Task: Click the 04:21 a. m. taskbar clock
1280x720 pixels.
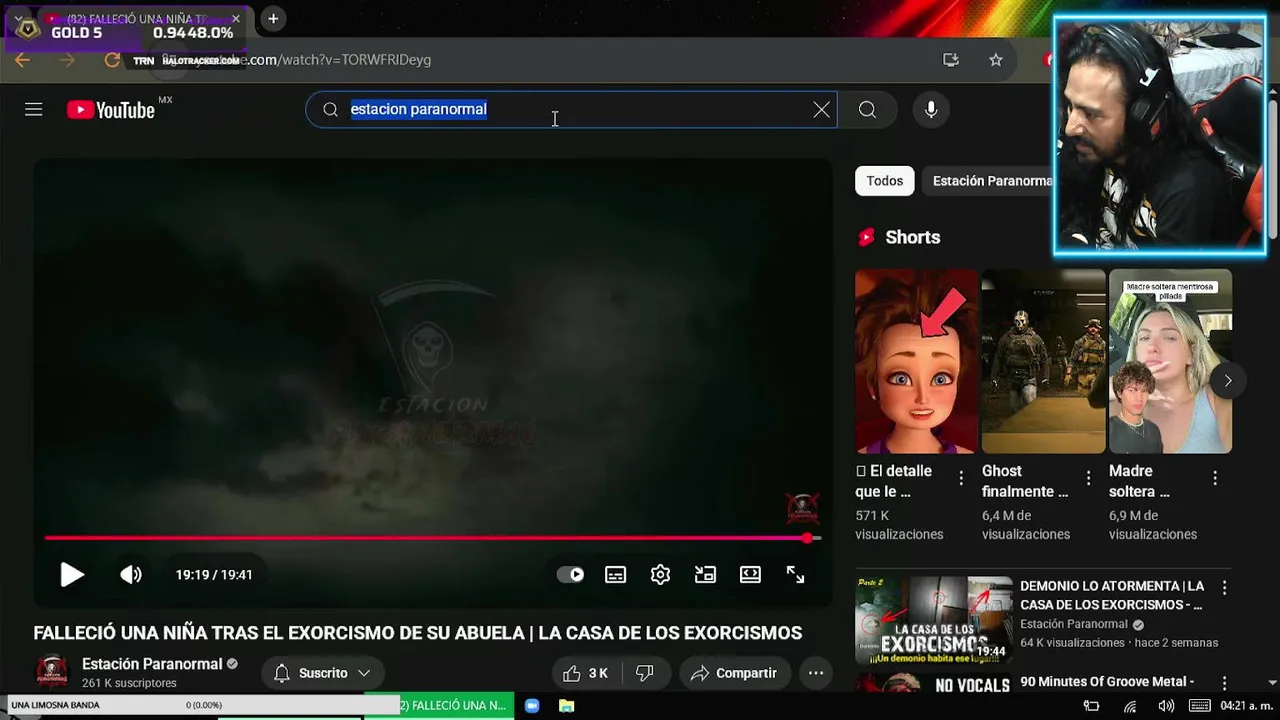Action: pyautogui.click(x=1245, y=706)
